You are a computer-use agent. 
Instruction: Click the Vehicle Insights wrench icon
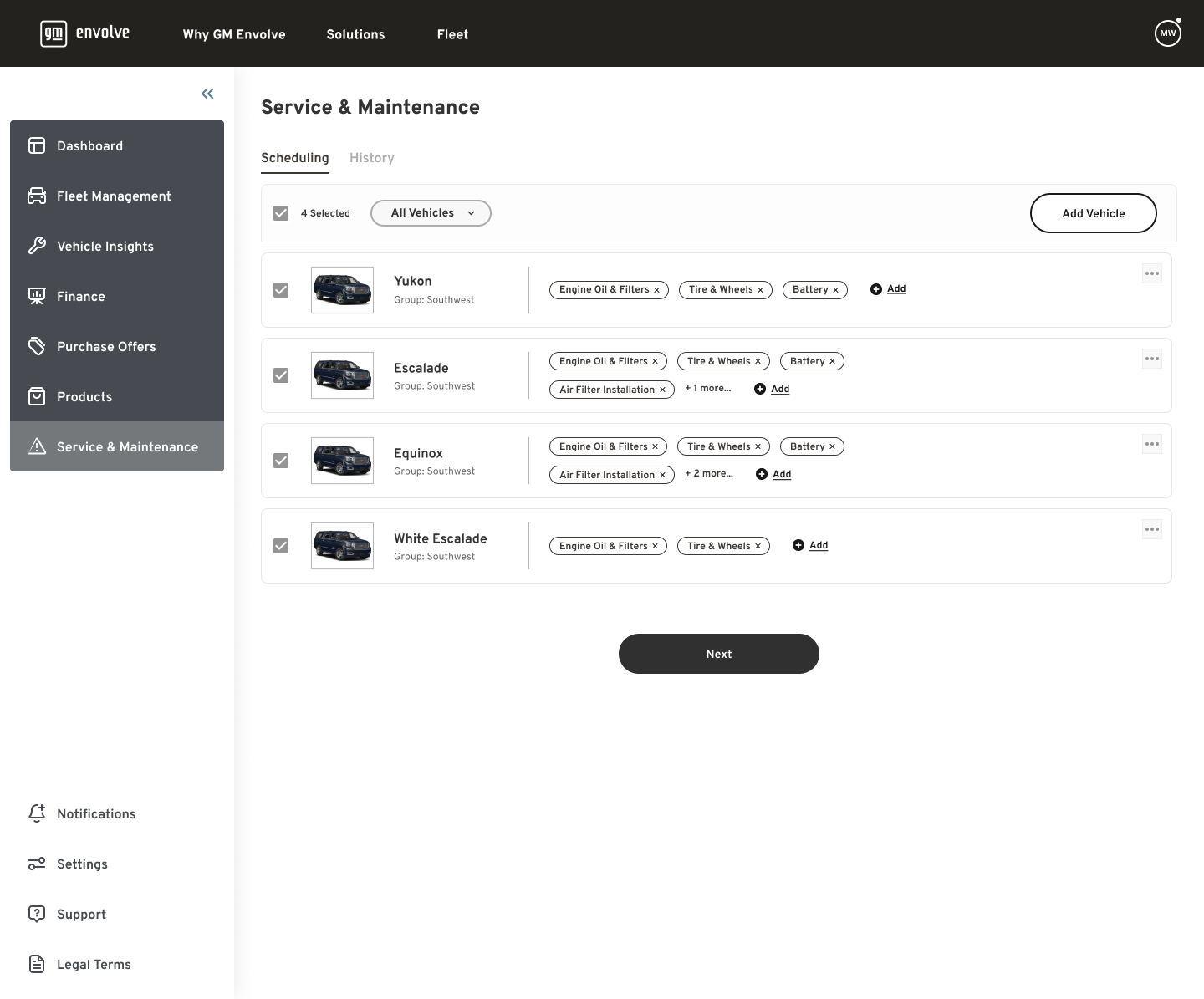[37, 246]
